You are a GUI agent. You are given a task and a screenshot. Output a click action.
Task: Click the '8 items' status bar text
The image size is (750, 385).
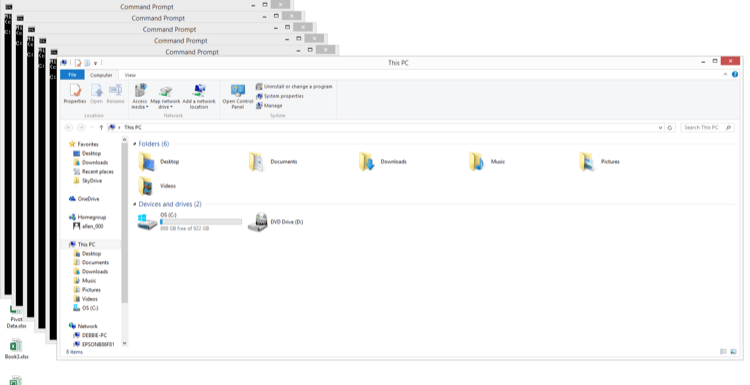point(74,352)
